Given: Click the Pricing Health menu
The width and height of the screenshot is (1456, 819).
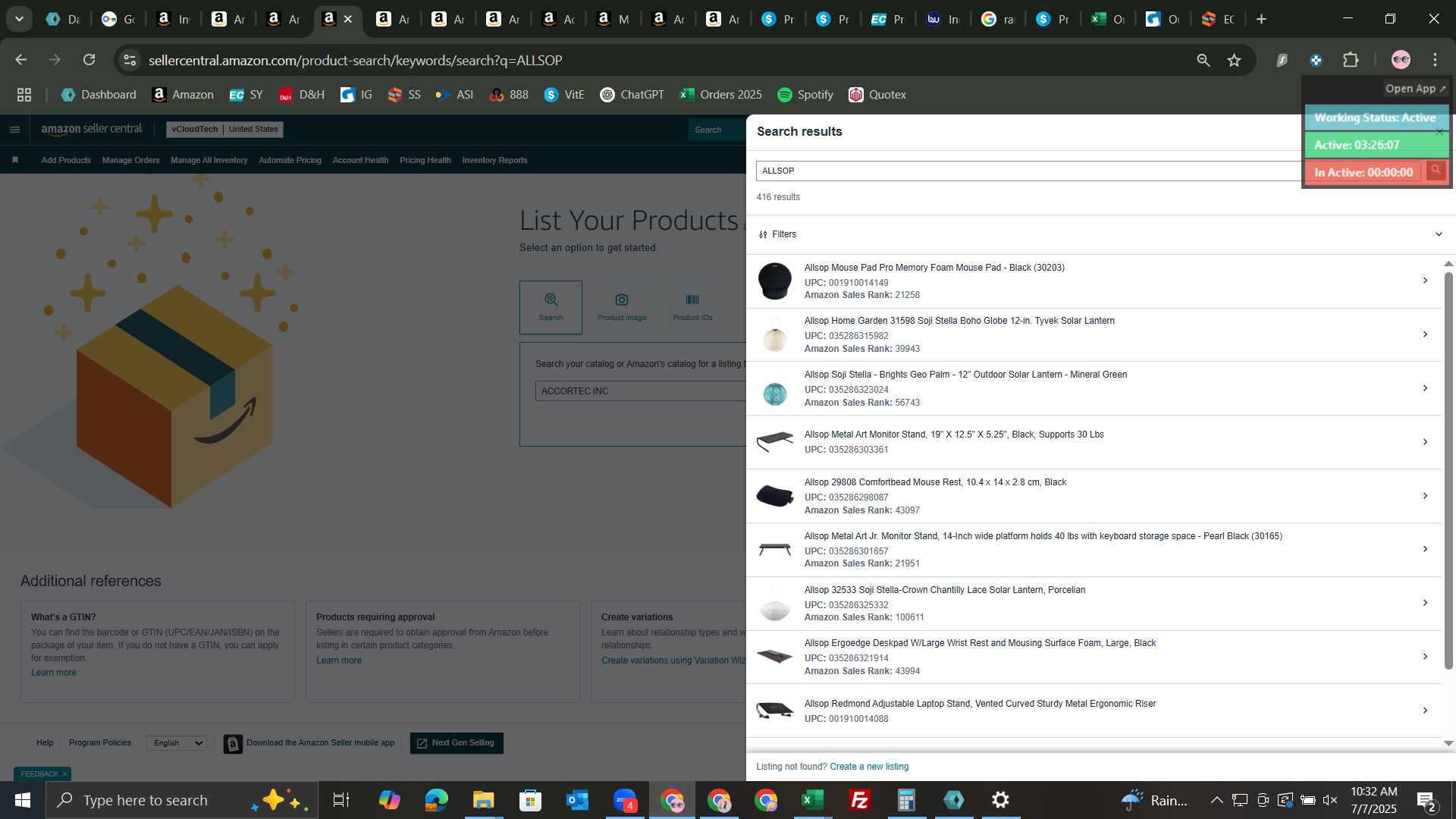Looking at the screenshot, I should [x=425, y=160].
